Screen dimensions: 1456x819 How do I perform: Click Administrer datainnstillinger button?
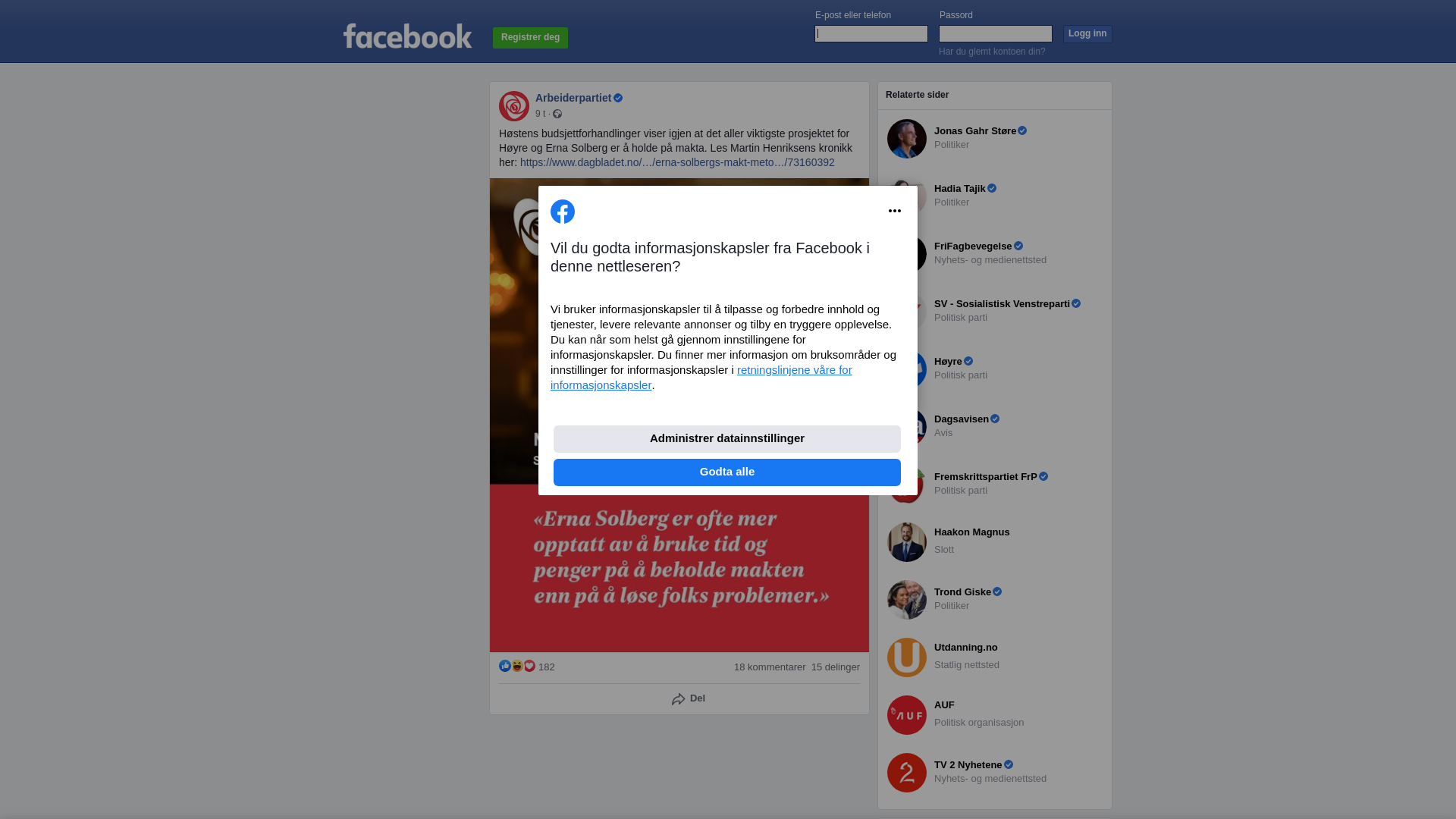pos(727,439)
